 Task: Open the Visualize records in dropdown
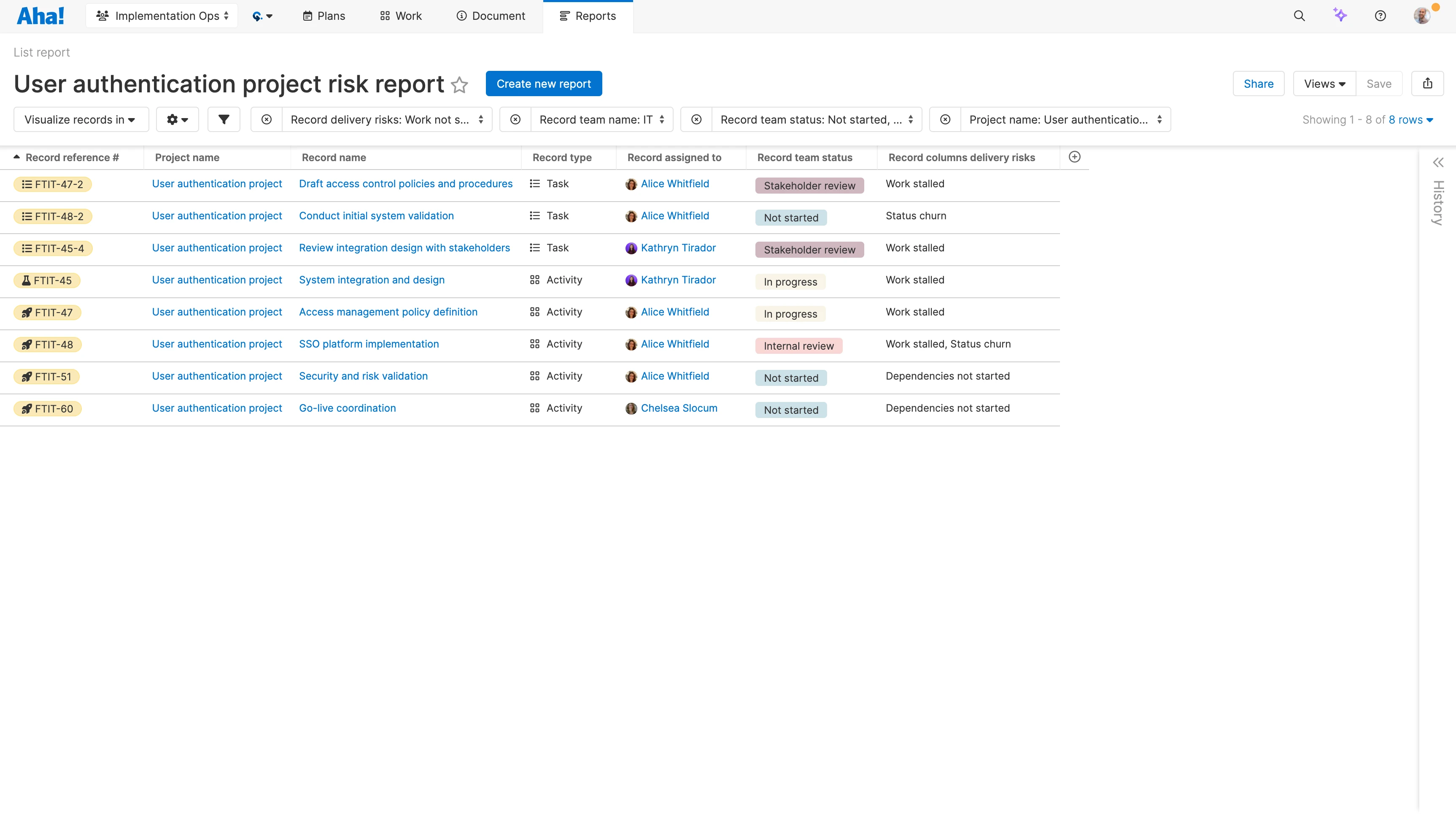tap(81, 119)
